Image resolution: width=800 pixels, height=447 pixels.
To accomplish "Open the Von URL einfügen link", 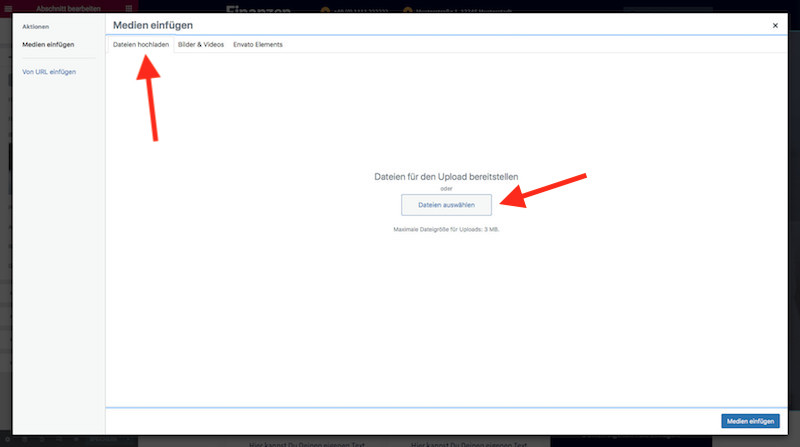I will [x=49, y=72].
